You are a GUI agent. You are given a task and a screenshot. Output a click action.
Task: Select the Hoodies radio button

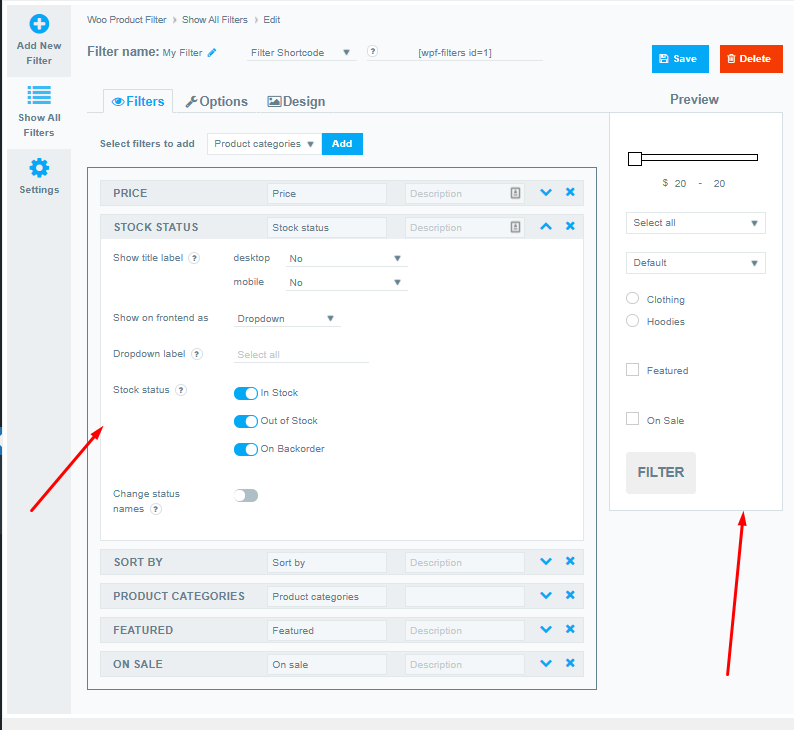click(632, 321)
